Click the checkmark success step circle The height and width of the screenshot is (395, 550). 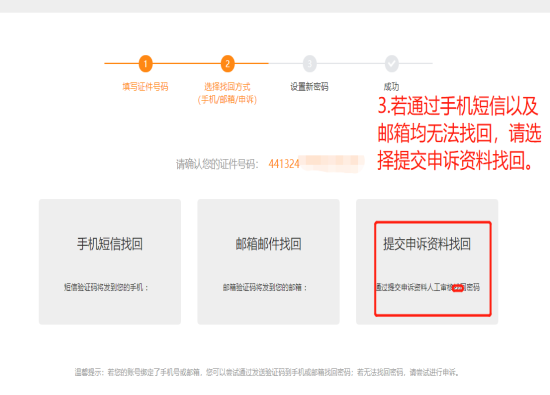[391, 63]
